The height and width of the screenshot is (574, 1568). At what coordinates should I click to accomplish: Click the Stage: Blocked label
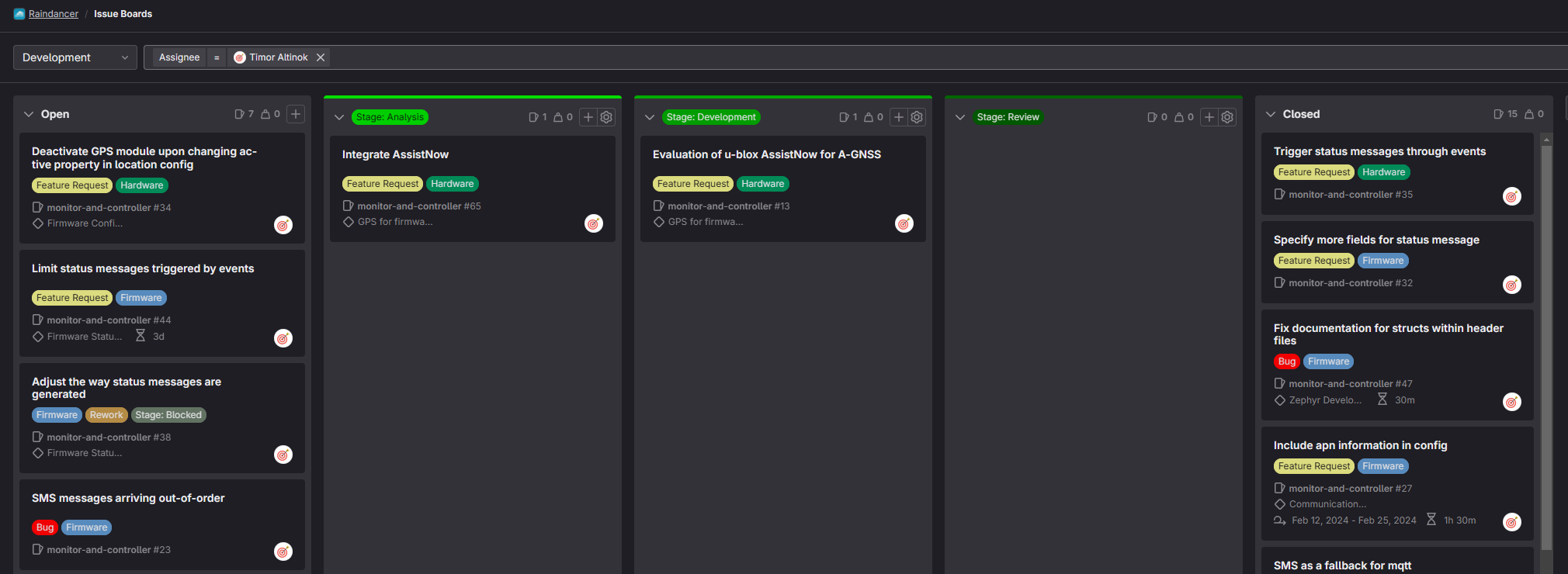(x=168, y=415)
